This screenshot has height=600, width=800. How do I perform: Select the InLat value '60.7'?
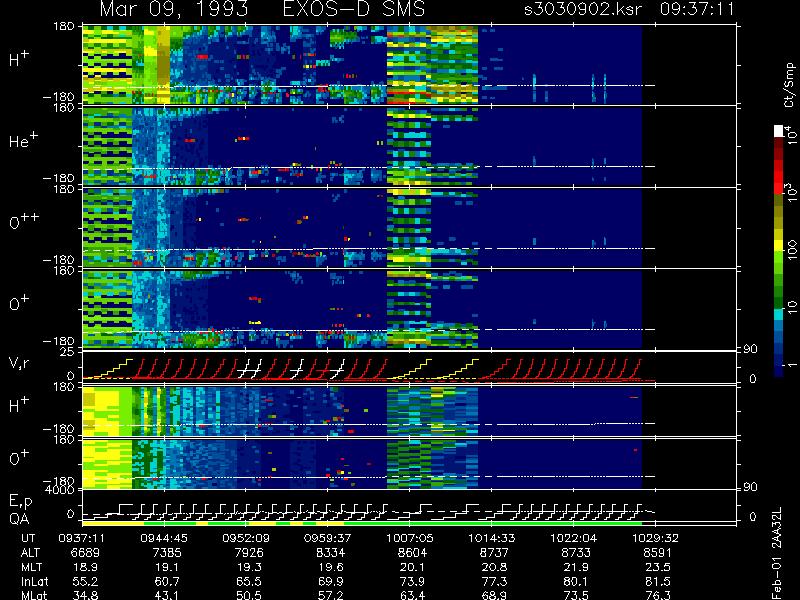click(x=167, y=581)
